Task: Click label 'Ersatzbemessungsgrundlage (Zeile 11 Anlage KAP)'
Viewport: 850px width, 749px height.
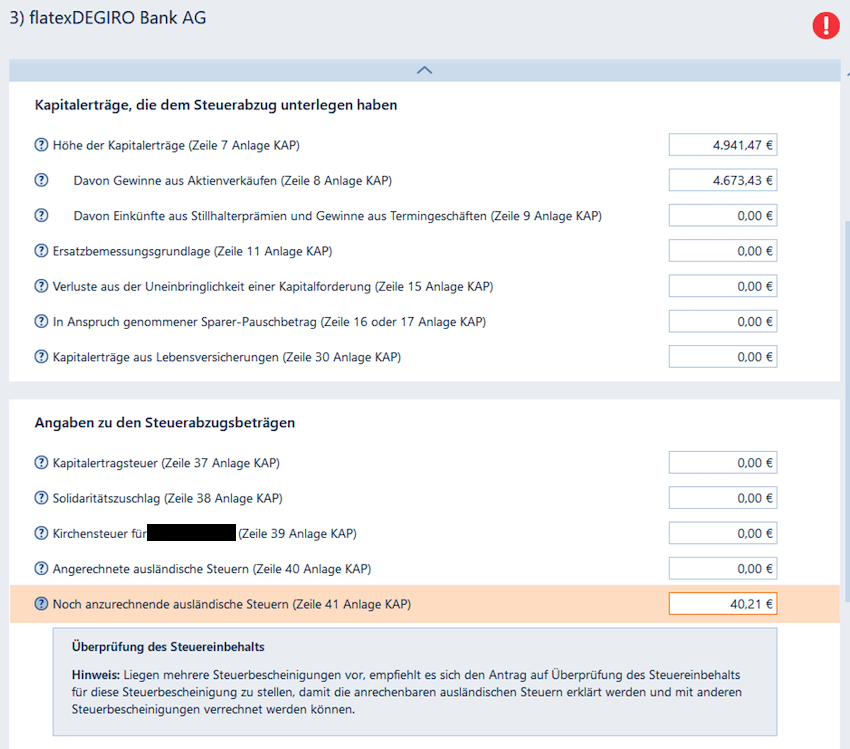Action: click(192, 251)
